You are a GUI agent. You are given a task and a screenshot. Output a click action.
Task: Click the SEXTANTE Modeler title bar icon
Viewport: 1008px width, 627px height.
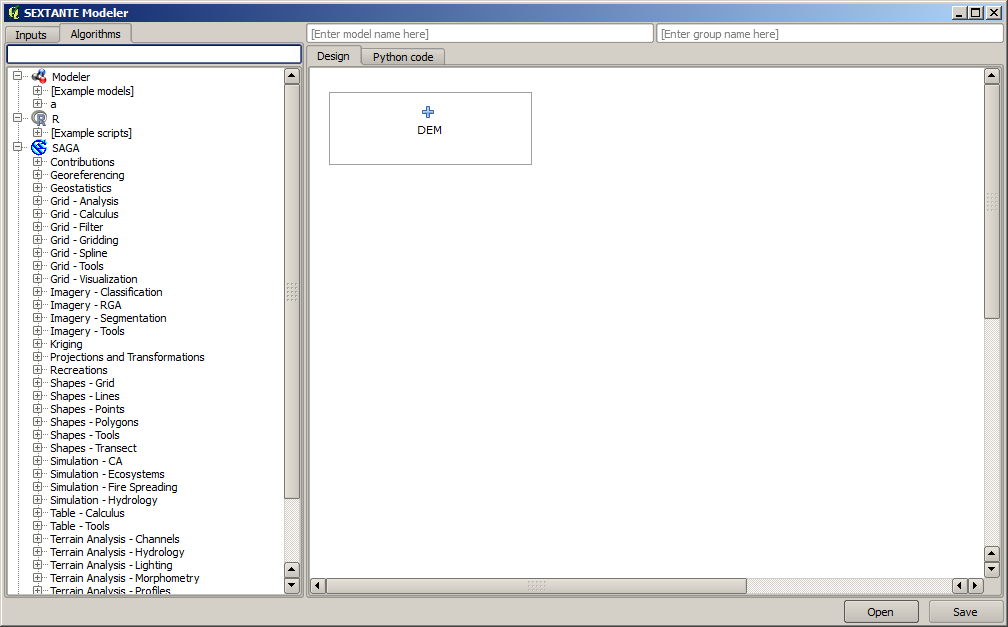(x=12, y=12)
